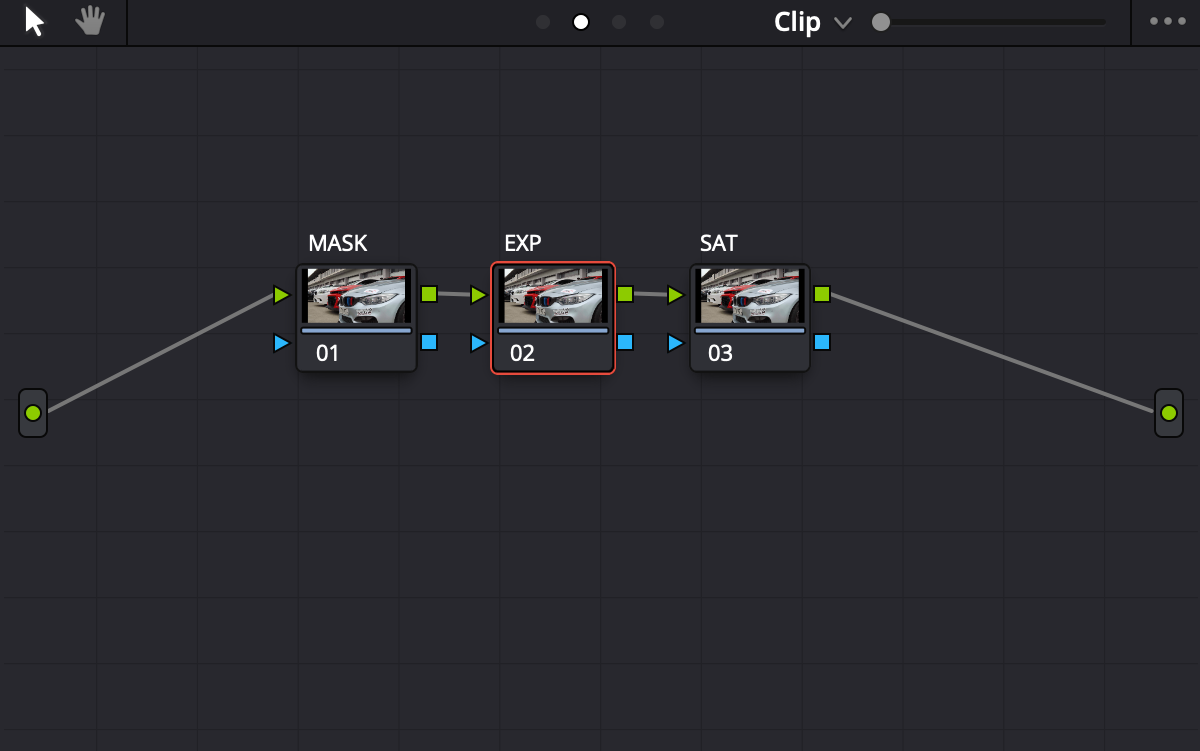Adjust the node graph zoom slider
The height and width of the screenshot is (751, 1200).
(x=881, y=20)
